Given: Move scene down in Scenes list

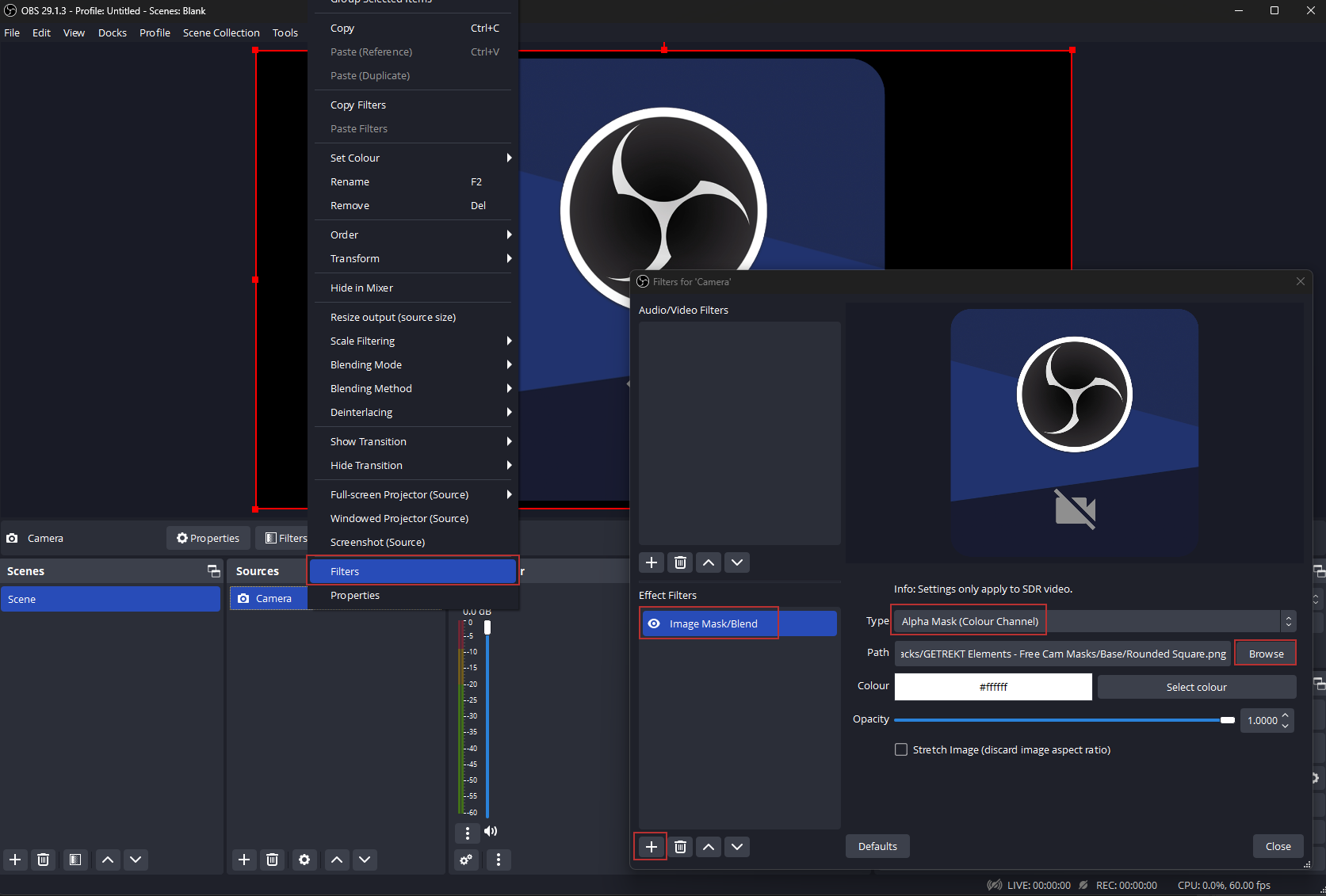Looking at the screenshot, I should (136, 860).
